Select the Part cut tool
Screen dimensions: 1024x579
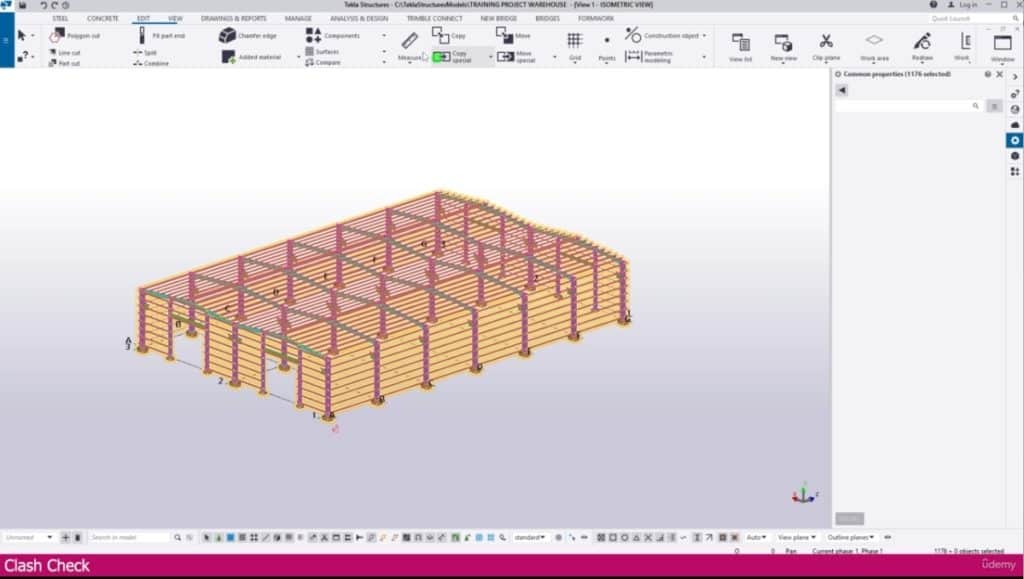(65, 63)
